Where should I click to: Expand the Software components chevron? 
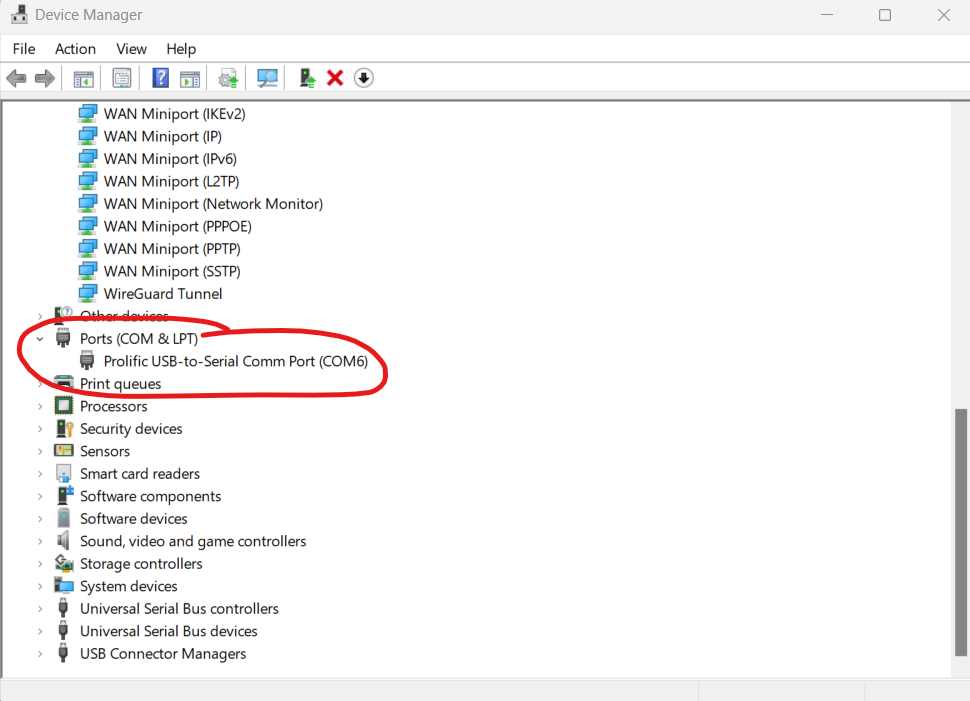tap(40, 496)
